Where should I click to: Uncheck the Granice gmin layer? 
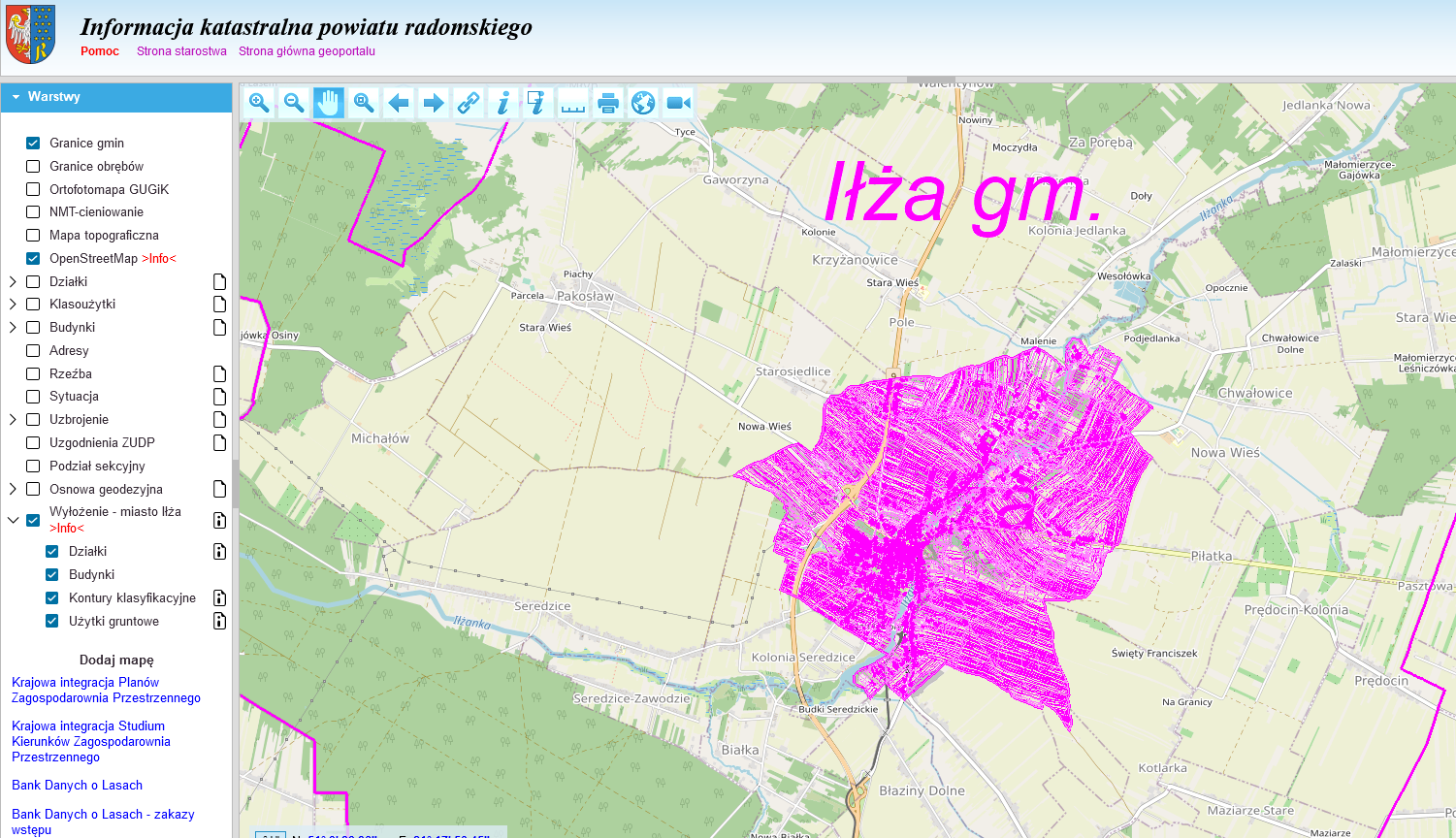[x=33, y=143]
